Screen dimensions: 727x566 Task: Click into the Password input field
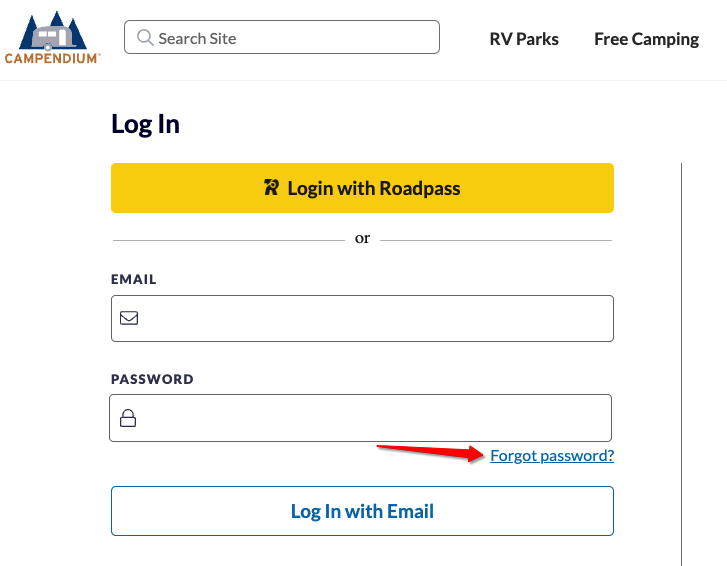[361, 418]
